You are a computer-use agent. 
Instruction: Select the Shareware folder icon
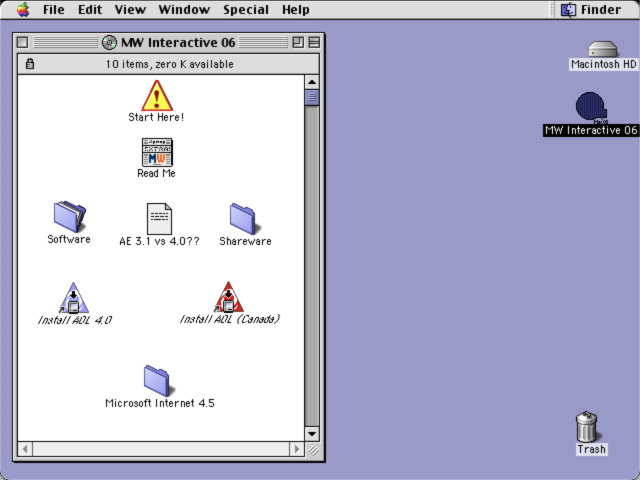coord(245,219)
